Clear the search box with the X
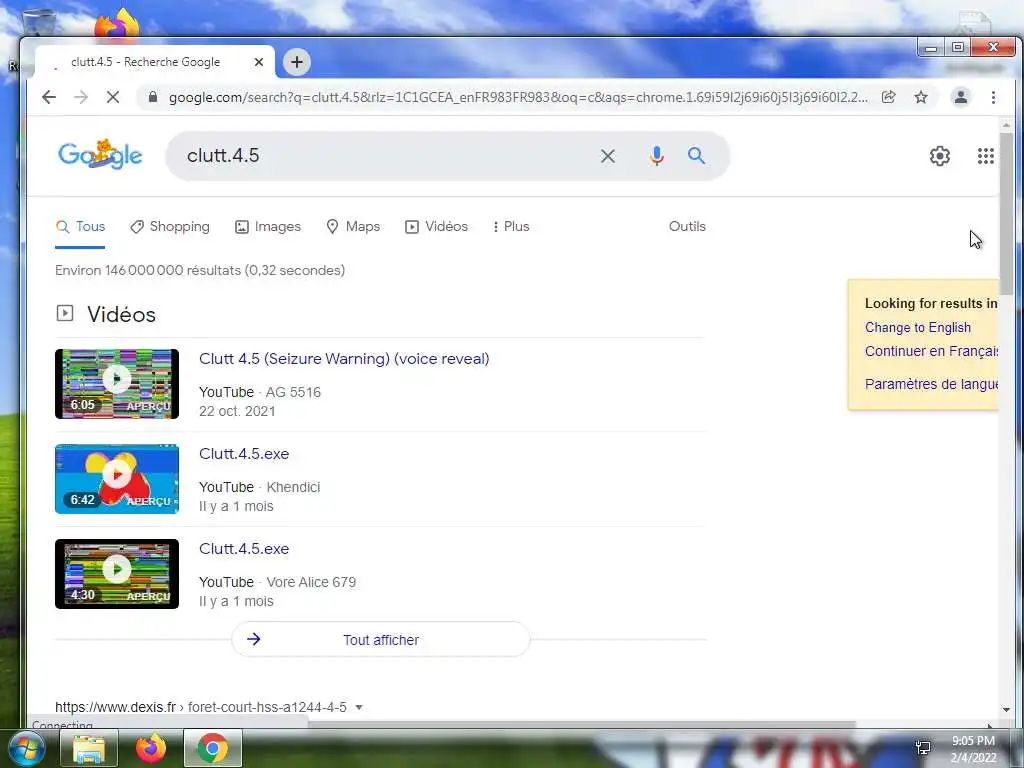 point(607,155)
